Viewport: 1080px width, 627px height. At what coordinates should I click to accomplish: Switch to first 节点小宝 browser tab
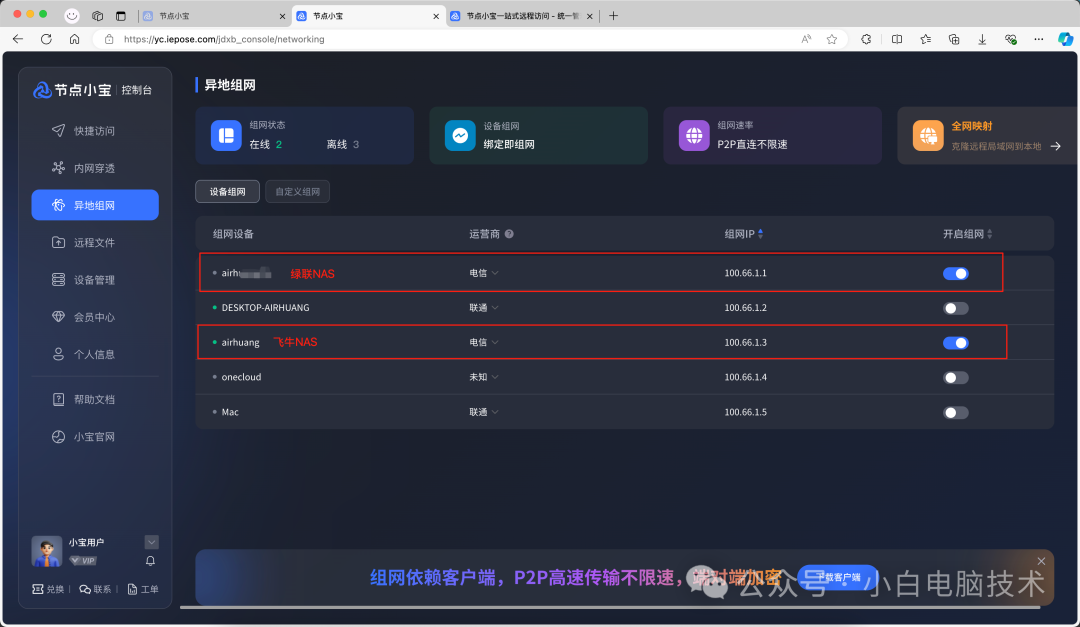point(214,16)
